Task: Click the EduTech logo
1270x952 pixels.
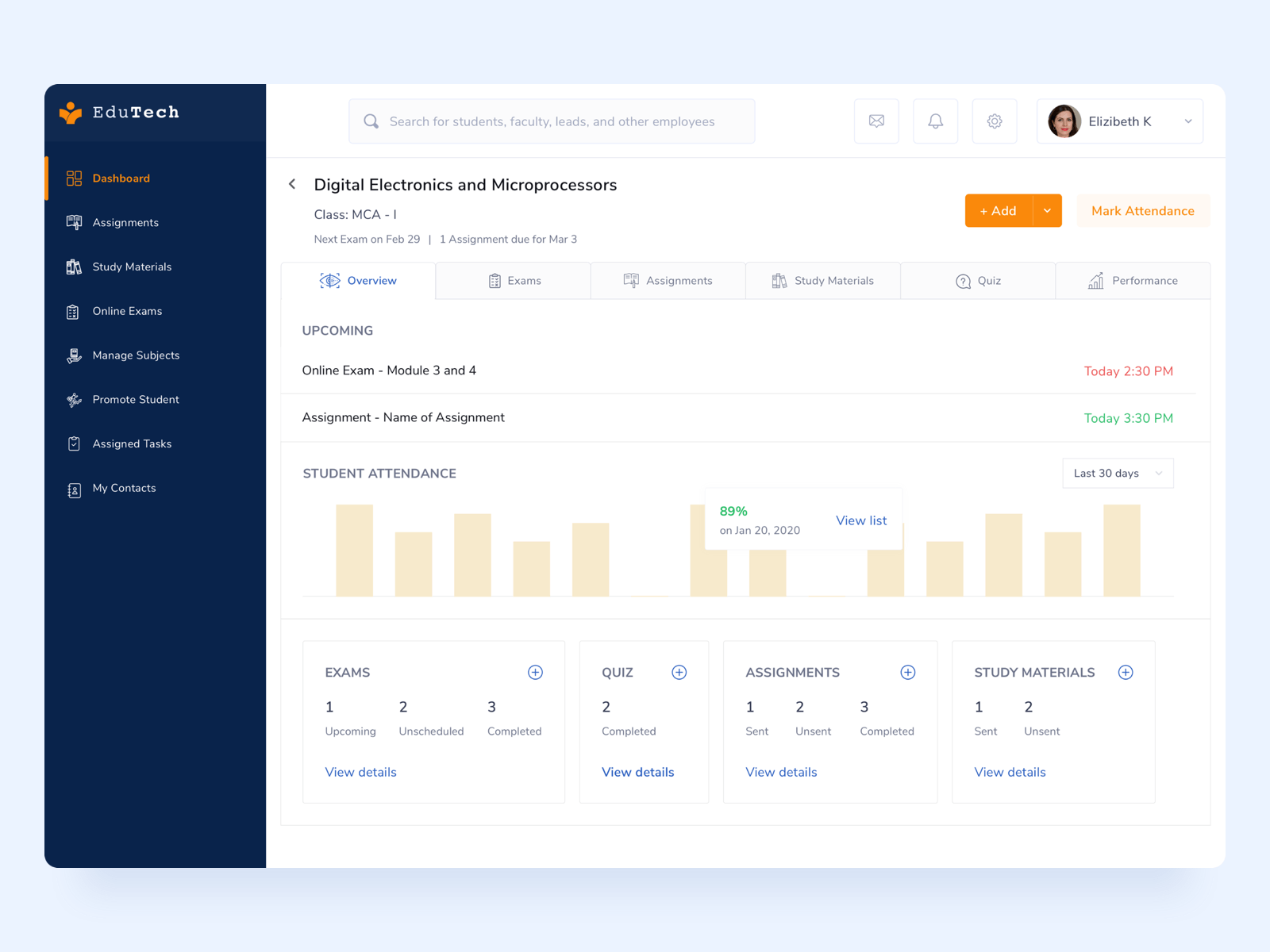Action: pos(118,113)
